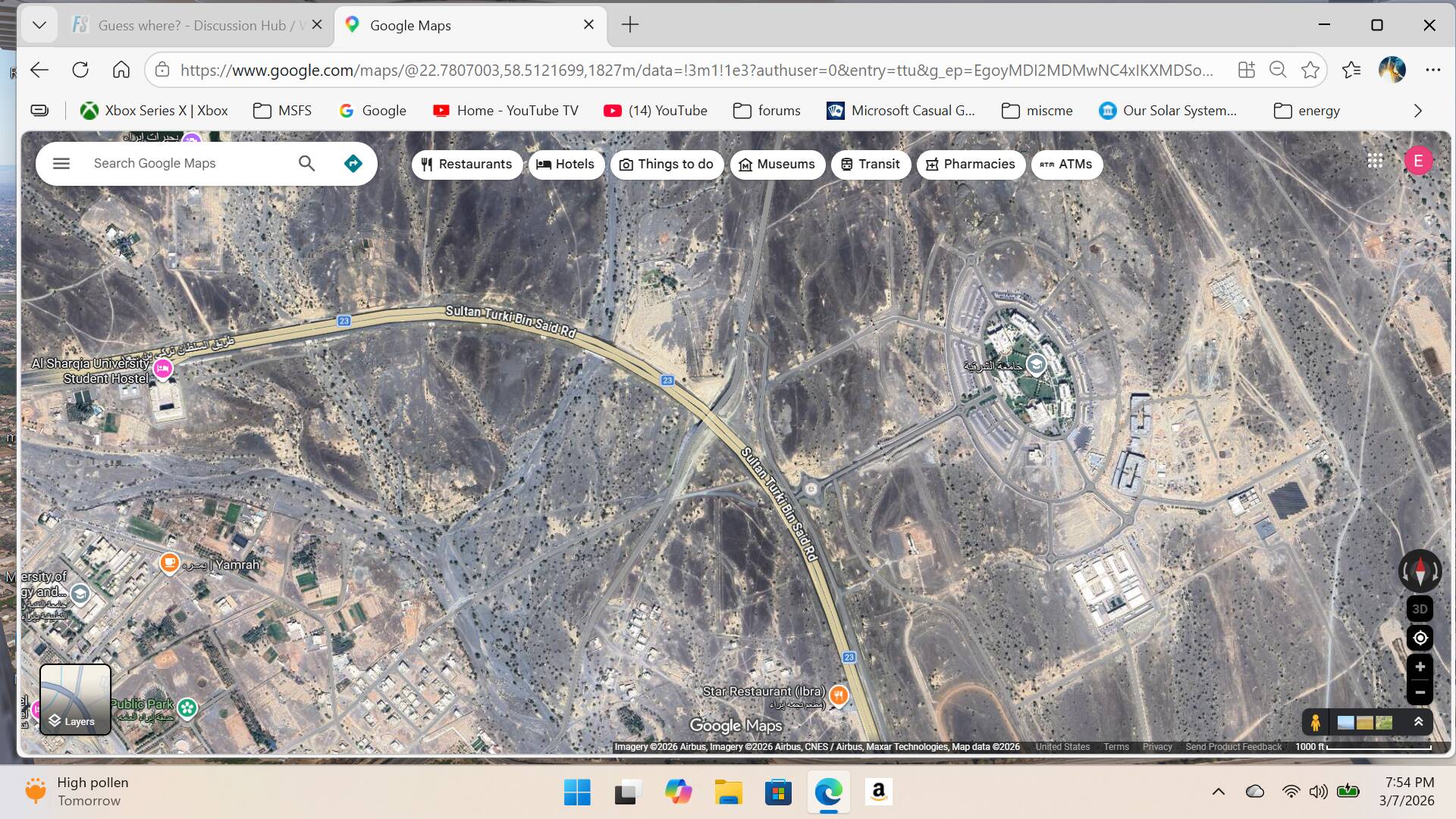Open the Google apps grid
Screen dimensions: 1456x819
point(1375,161)
